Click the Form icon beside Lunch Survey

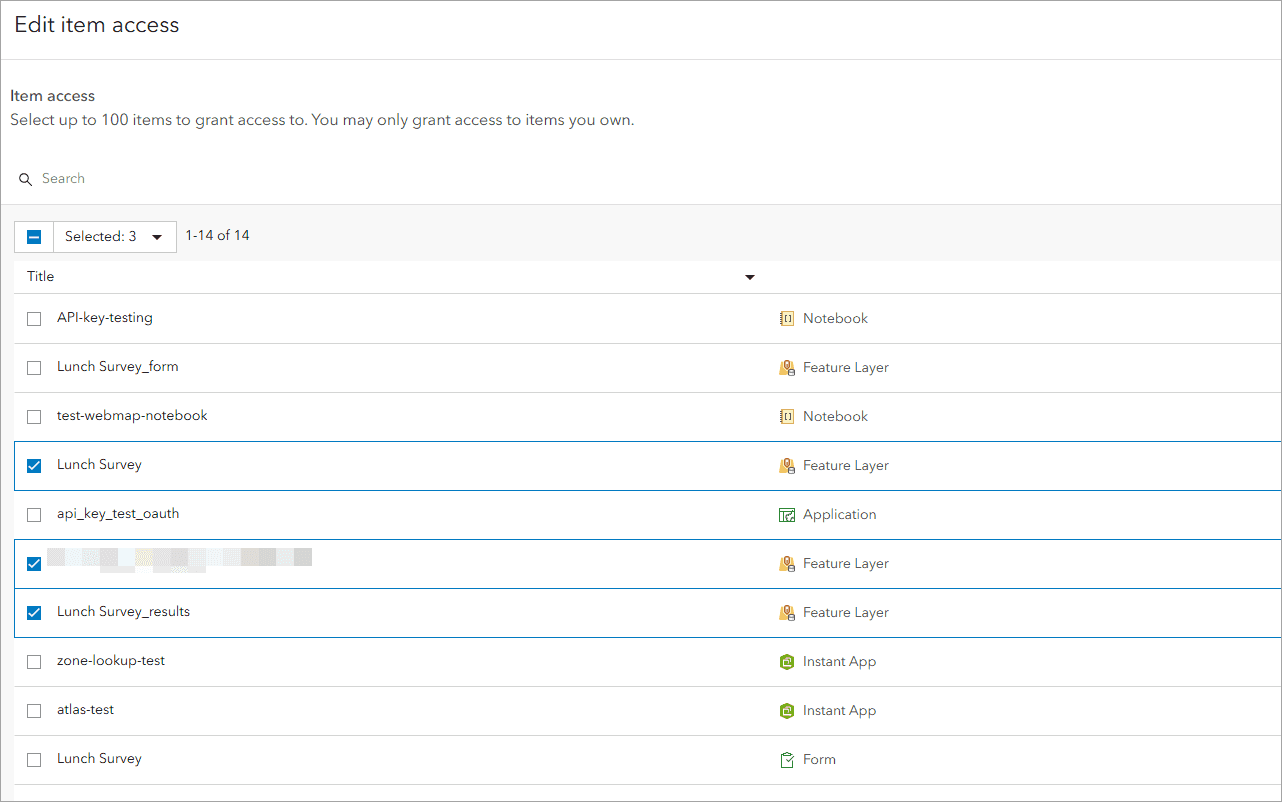point(788,759)
